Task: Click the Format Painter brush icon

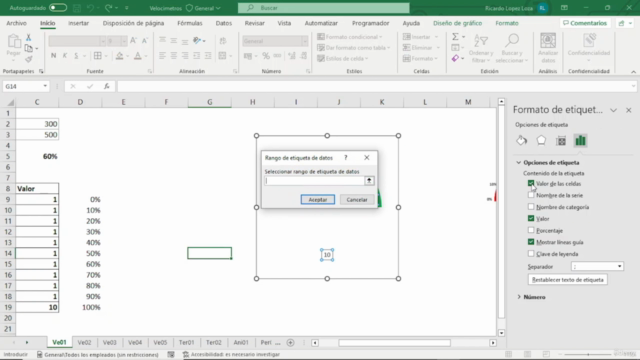Action: coord(29,60)
